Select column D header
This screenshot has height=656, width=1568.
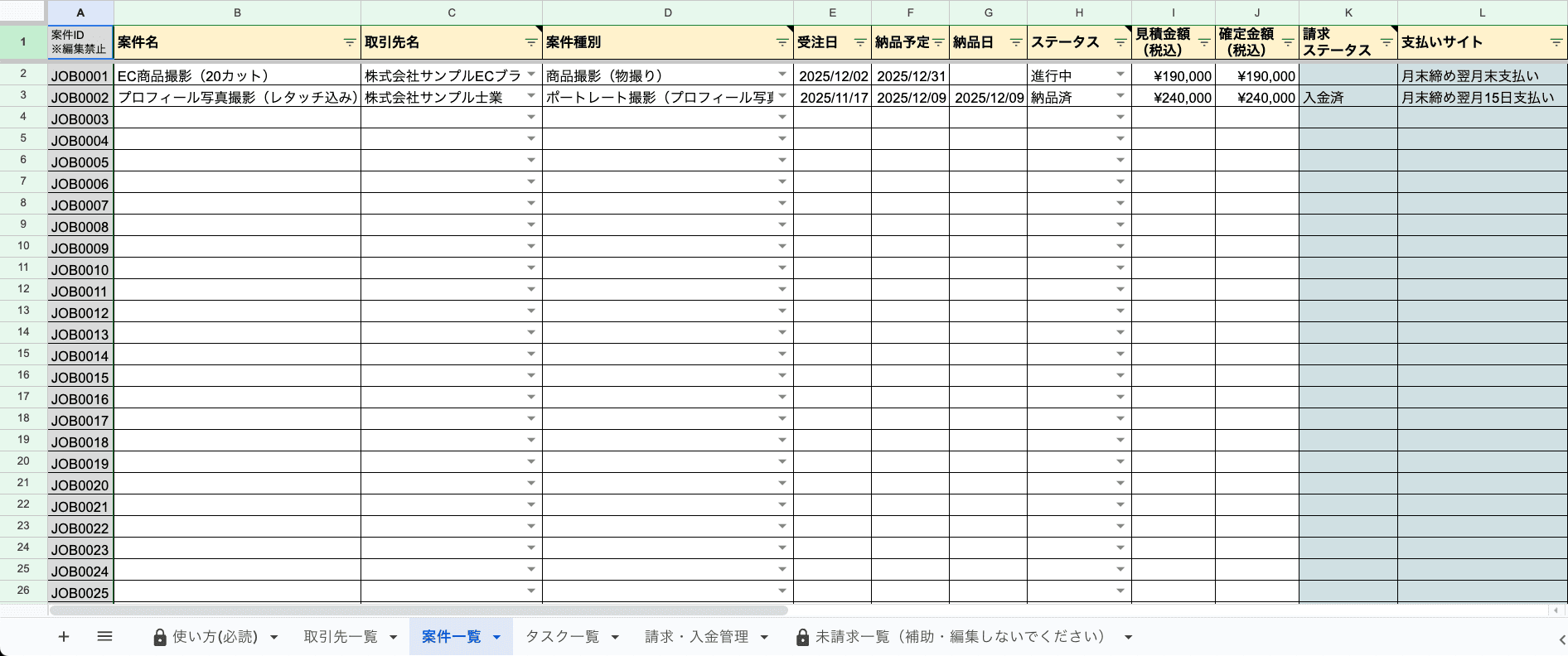667,12
